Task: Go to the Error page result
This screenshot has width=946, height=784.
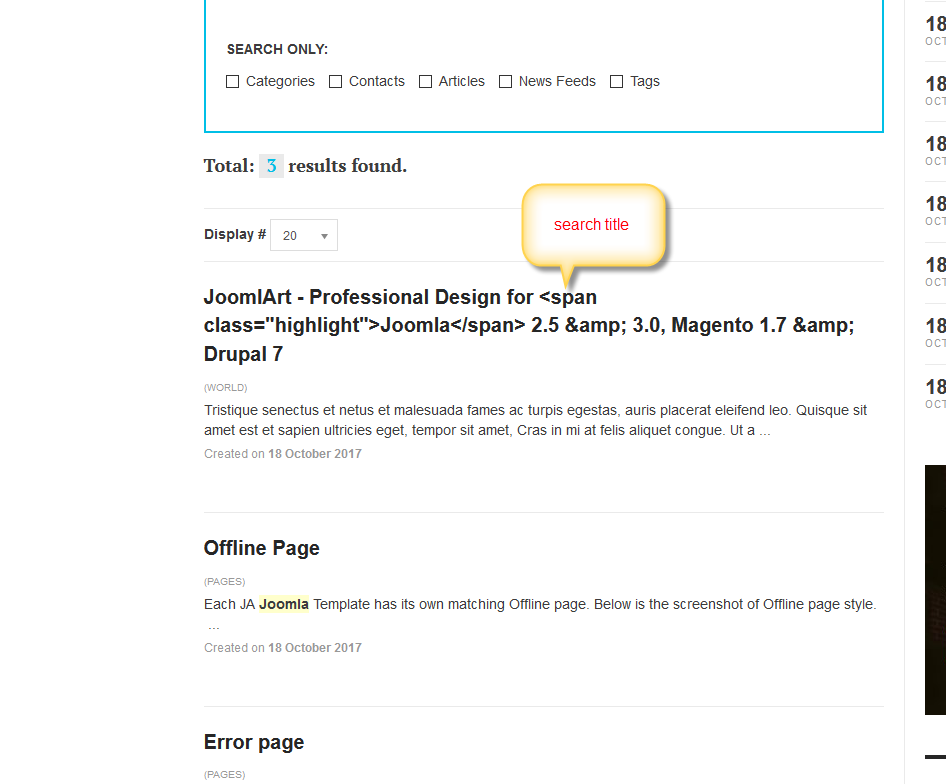Action: [254, 742]
